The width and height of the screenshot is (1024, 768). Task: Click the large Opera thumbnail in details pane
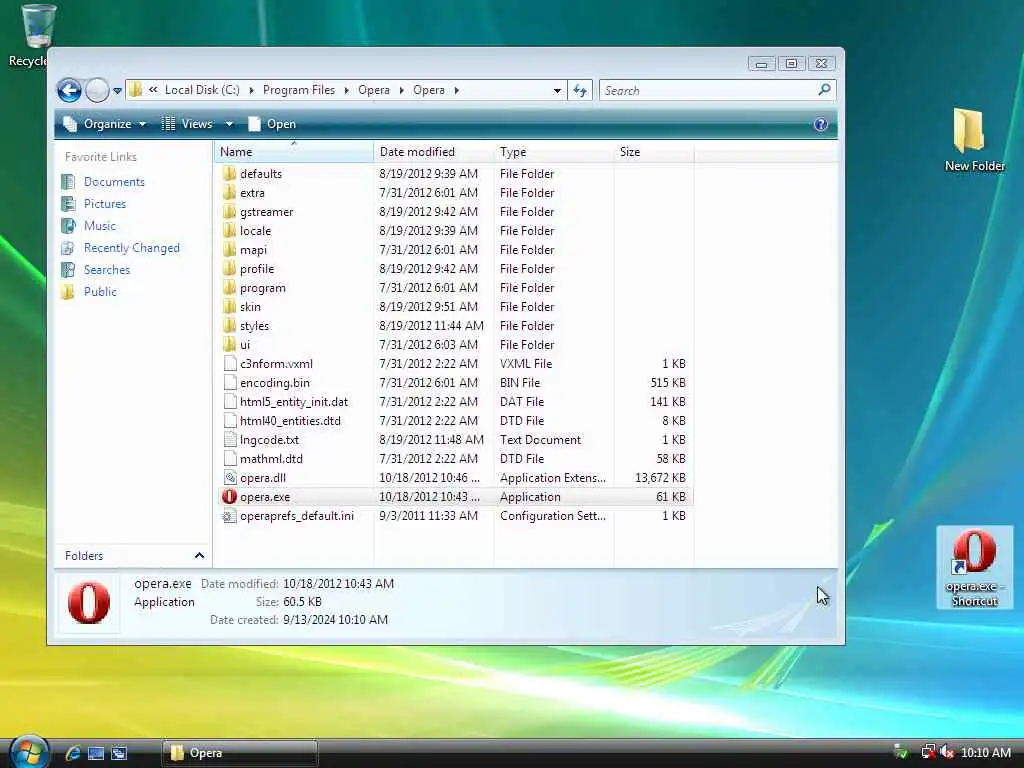(89, 602)
